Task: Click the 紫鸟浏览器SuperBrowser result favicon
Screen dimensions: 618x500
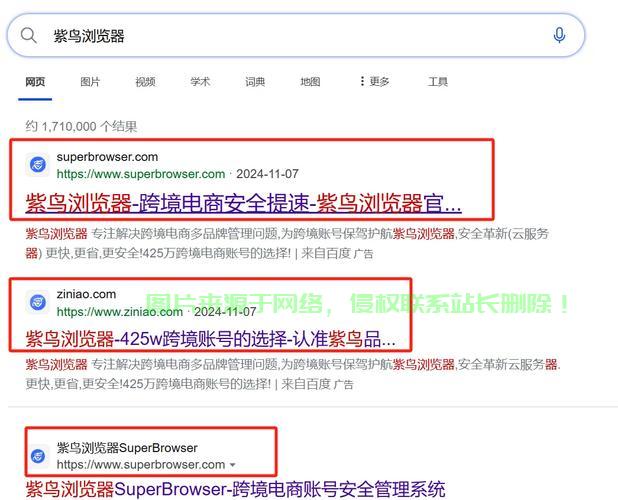Action: coord(38,456)
